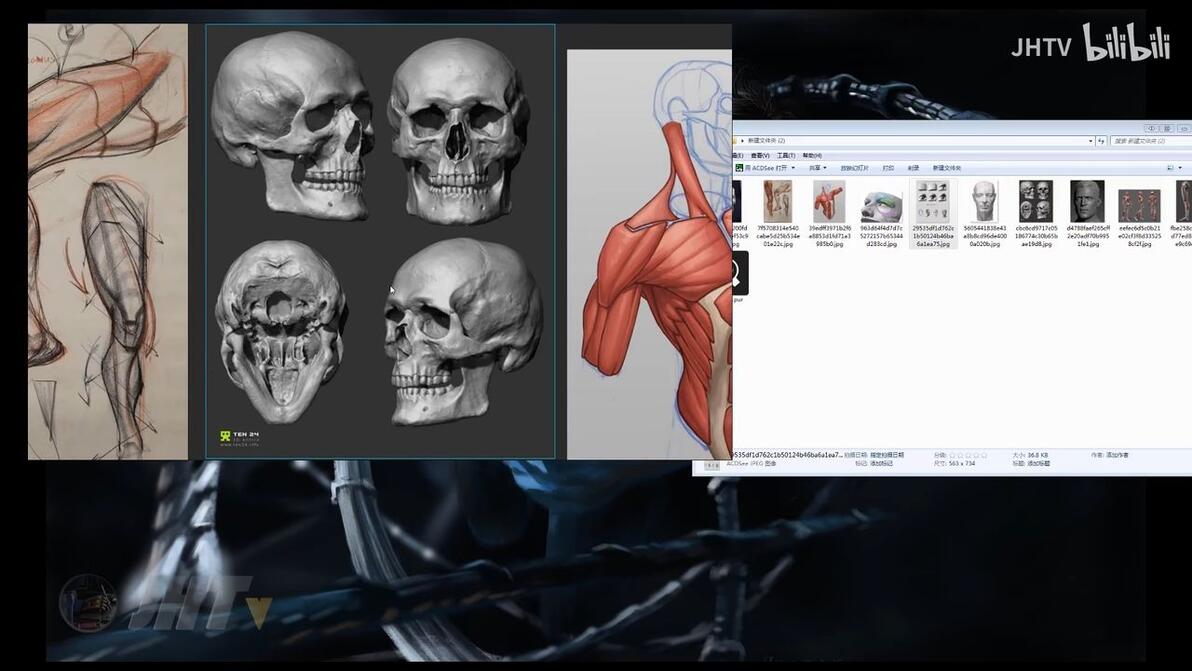Click the search 新建文件夹 (2) input field
Screen dimensions: 1192x671
click(x=1151, y=141)
